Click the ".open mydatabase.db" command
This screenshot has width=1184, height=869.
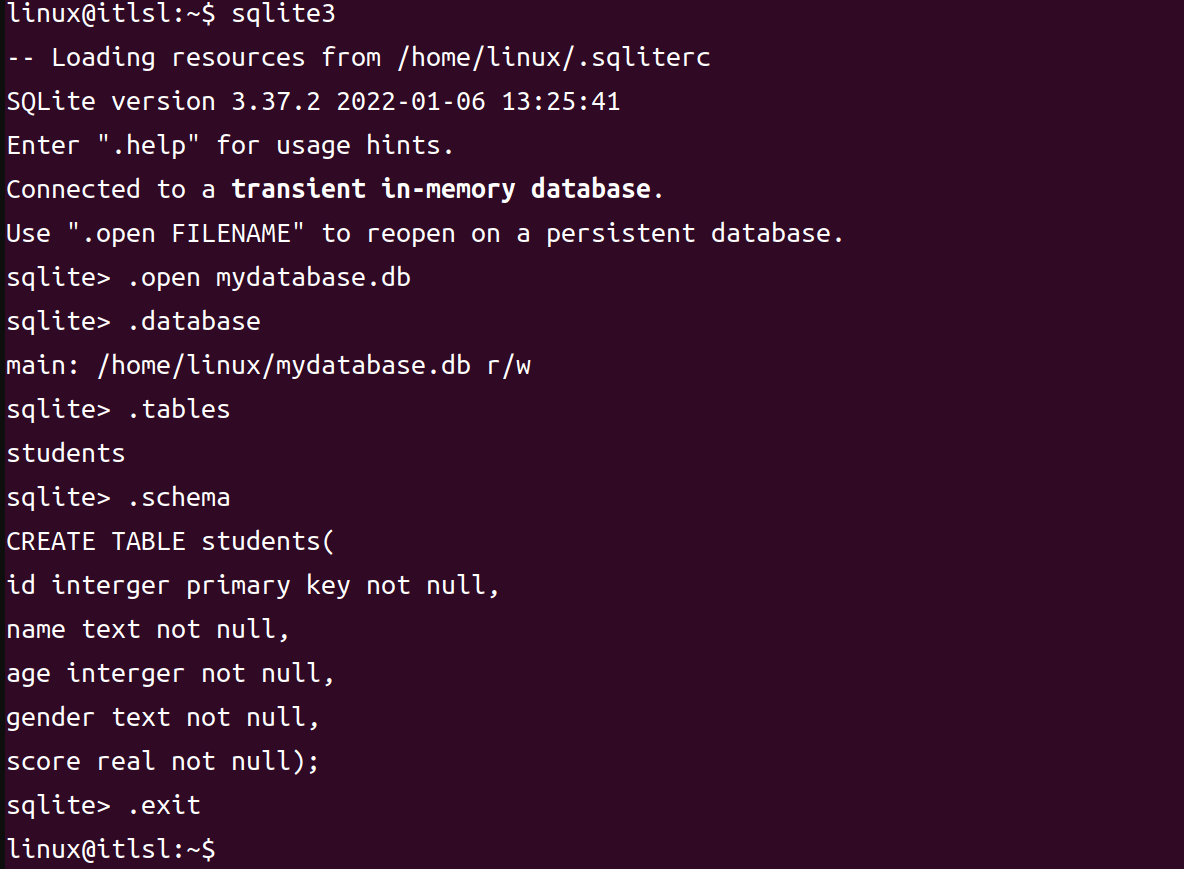(268, 278)
